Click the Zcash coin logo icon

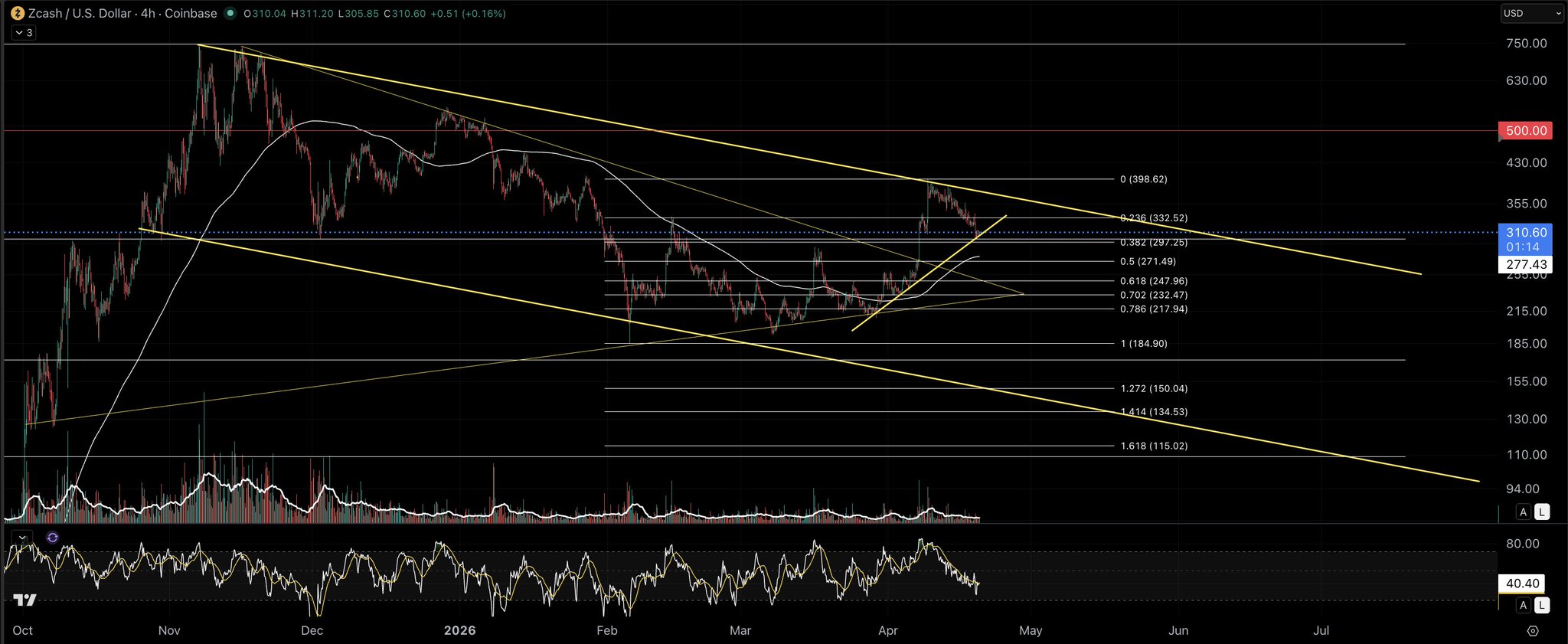[18, 13]
